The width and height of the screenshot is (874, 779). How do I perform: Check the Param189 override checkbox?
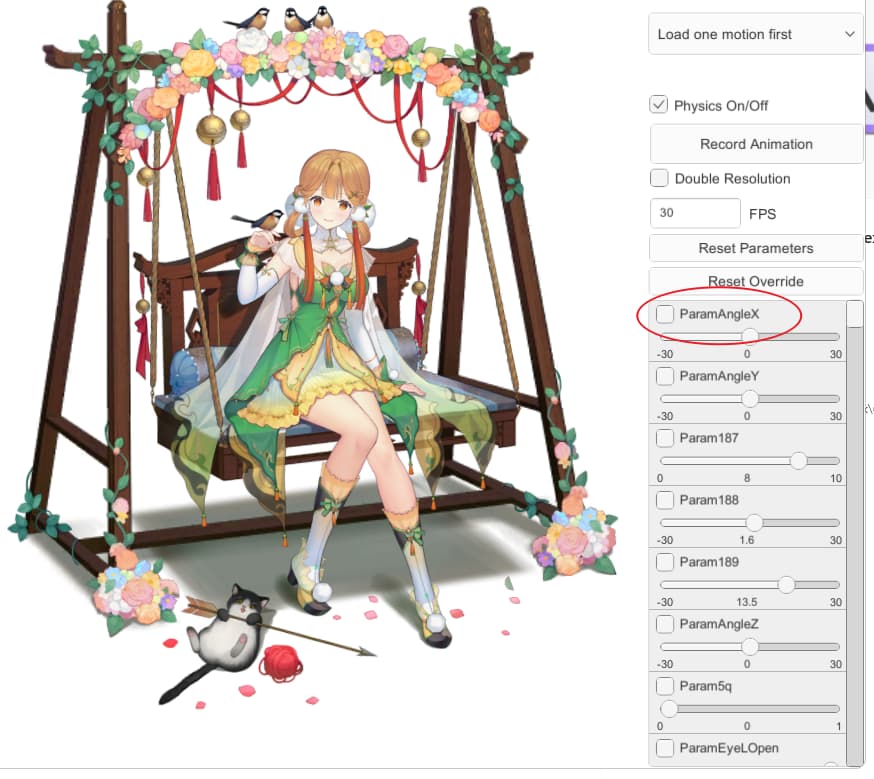point(664,562)
